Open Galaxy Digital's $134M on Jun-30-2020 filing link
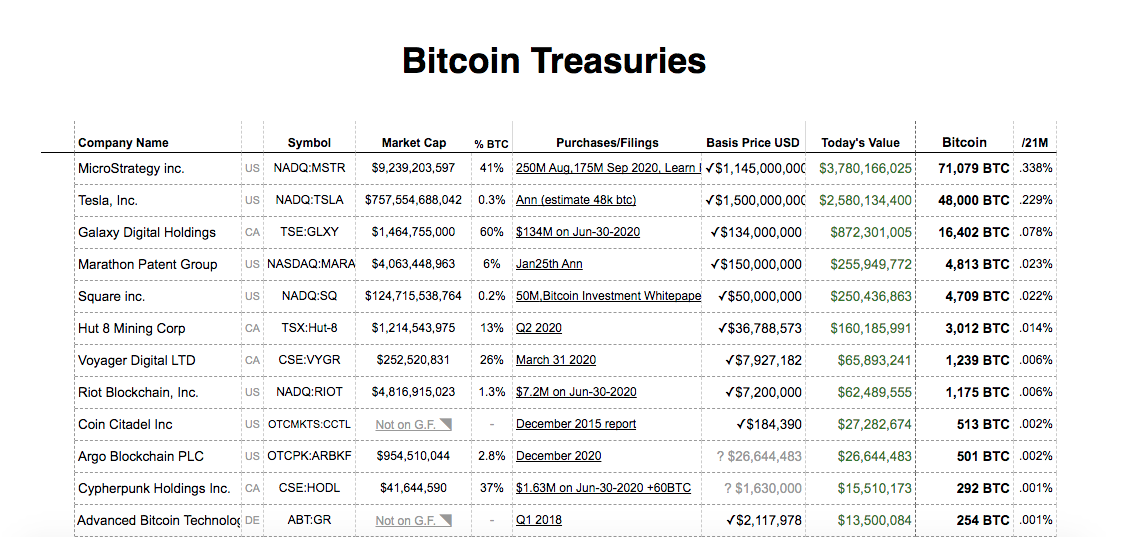Viewport: 1140px width, 537px height. click(578, 232)
